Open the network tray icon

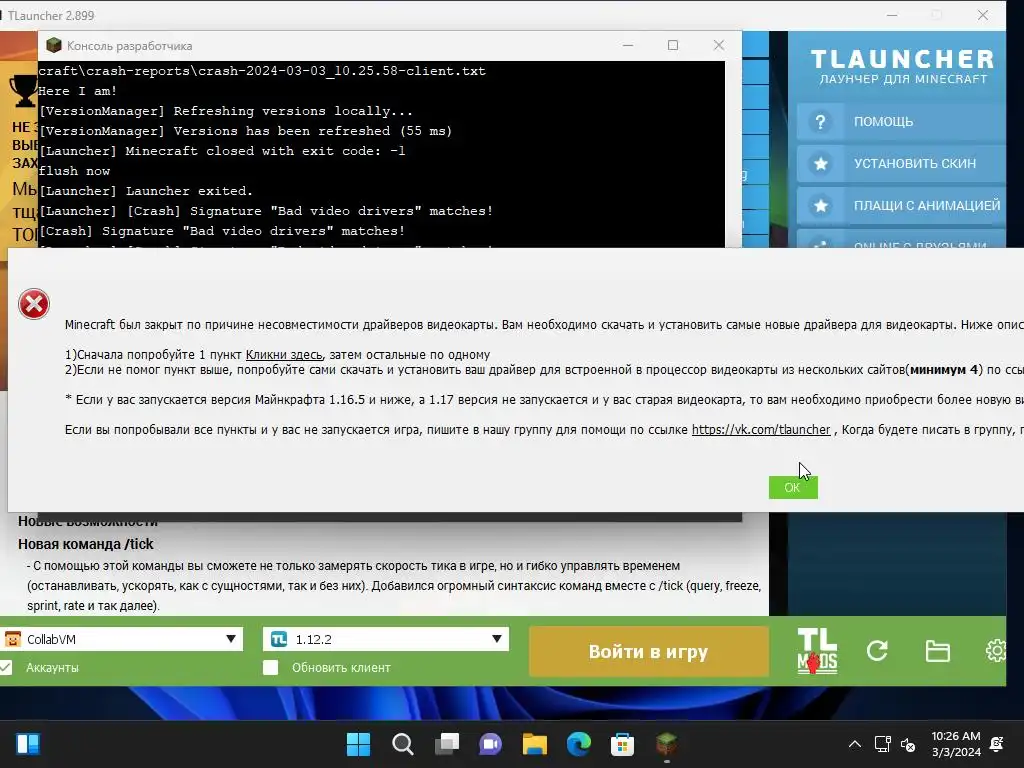coord(882,744)
